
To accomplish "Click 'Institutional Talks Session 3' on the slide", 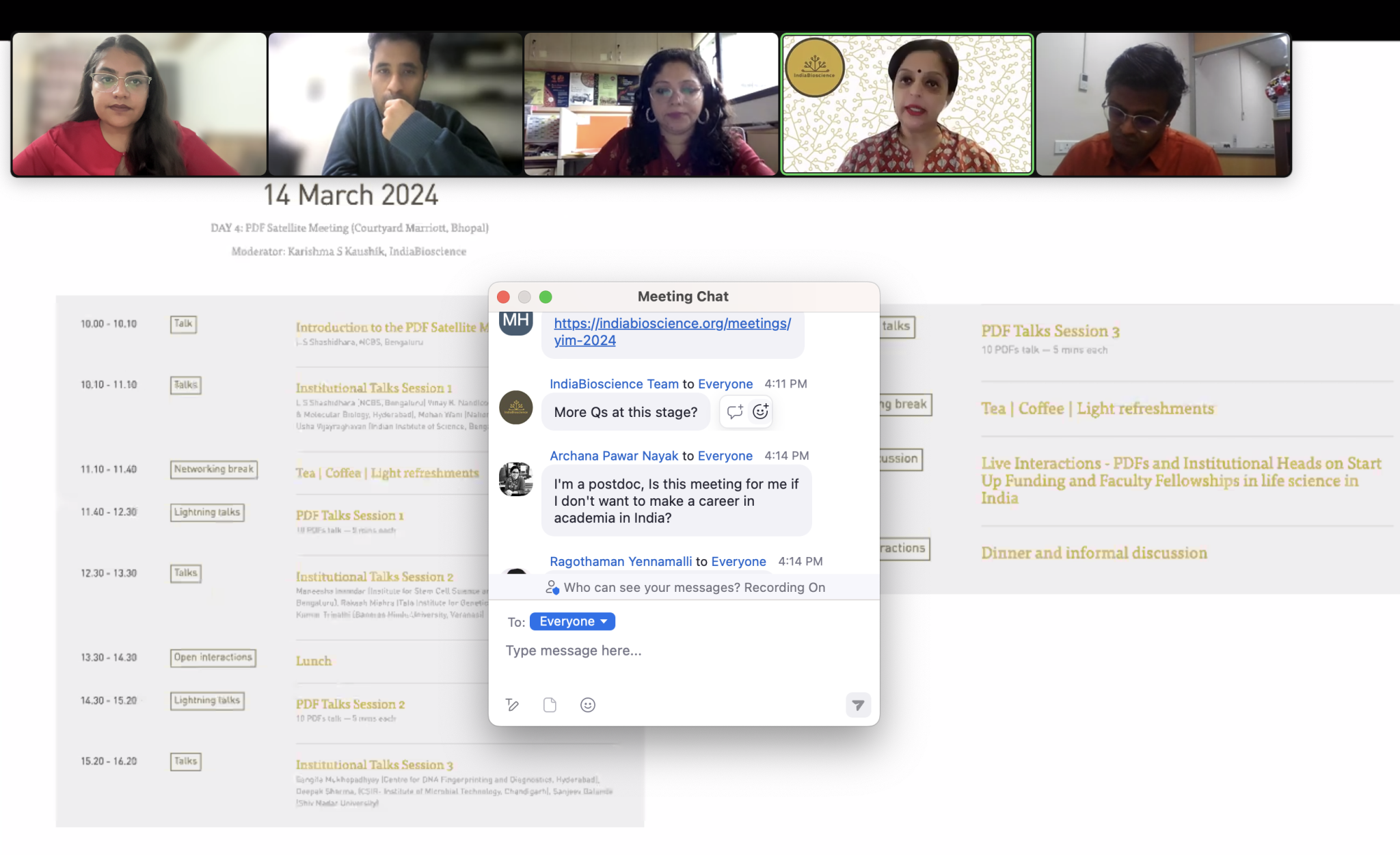I will (x=374, y=765).
